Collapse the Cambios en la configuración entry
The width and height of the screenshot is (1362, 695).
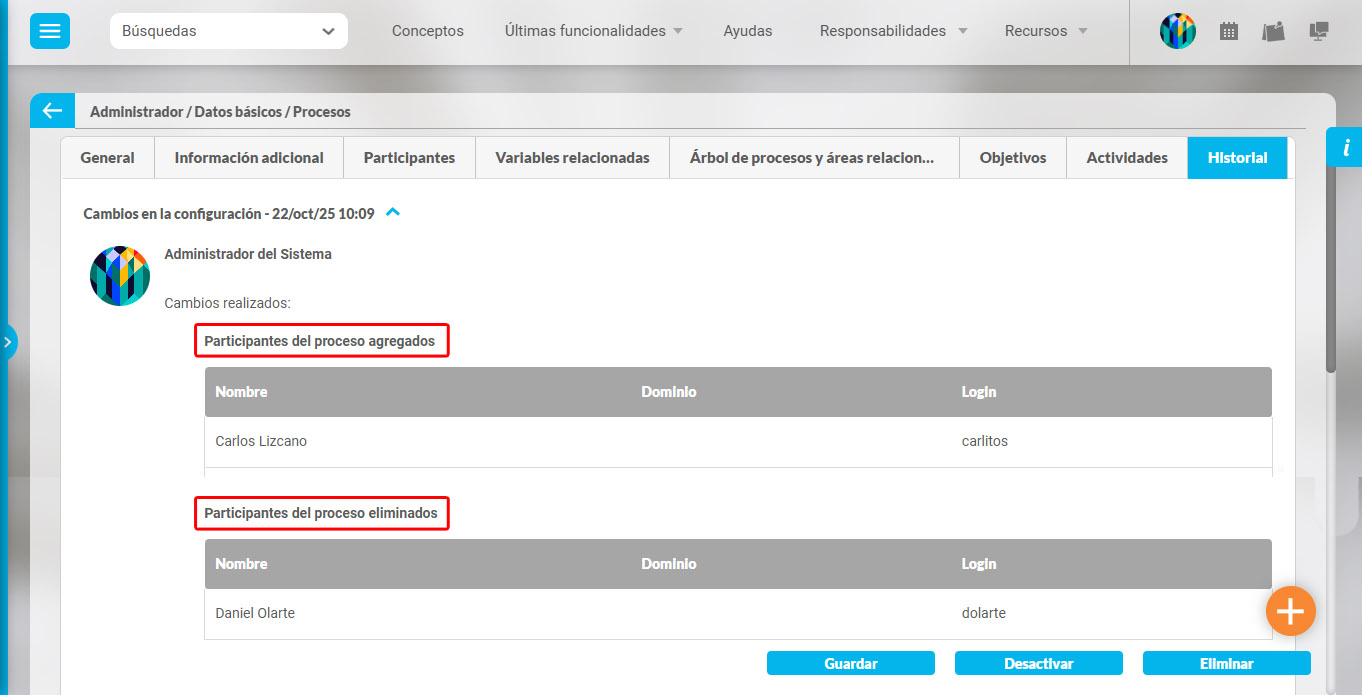point(392,212)
